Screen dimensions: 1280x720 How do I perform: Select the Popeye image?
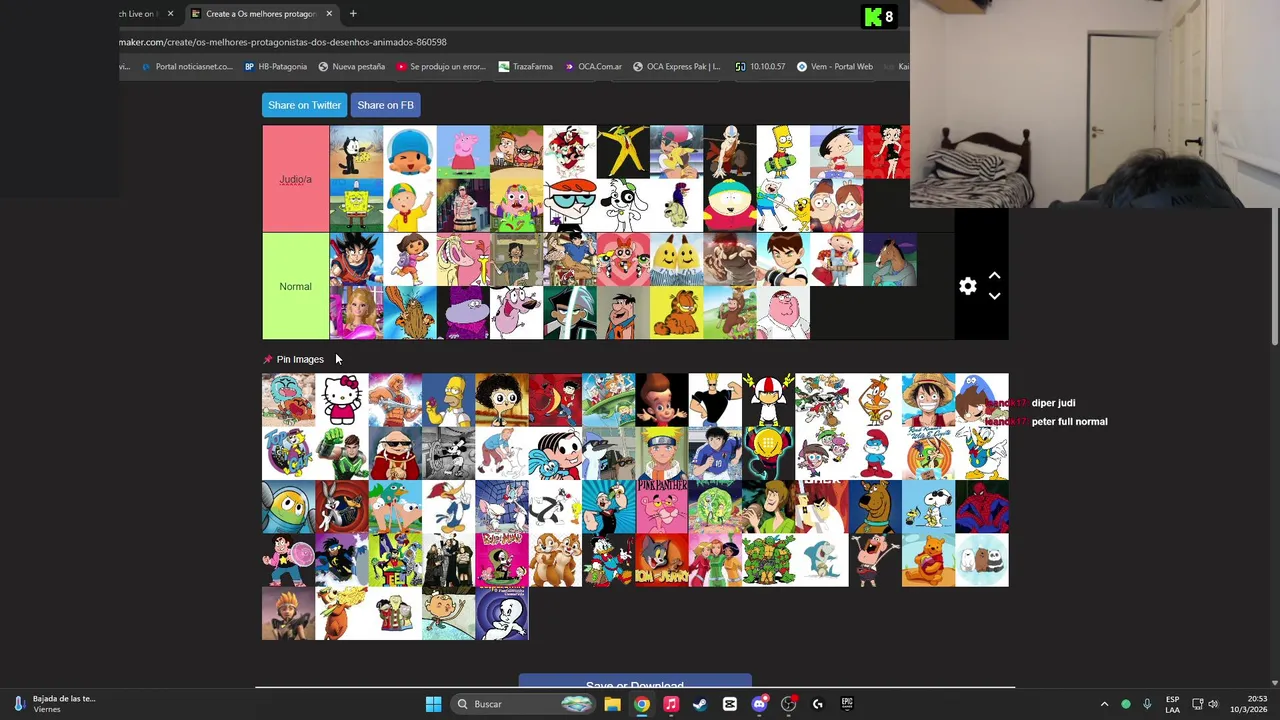pos(608,507)
